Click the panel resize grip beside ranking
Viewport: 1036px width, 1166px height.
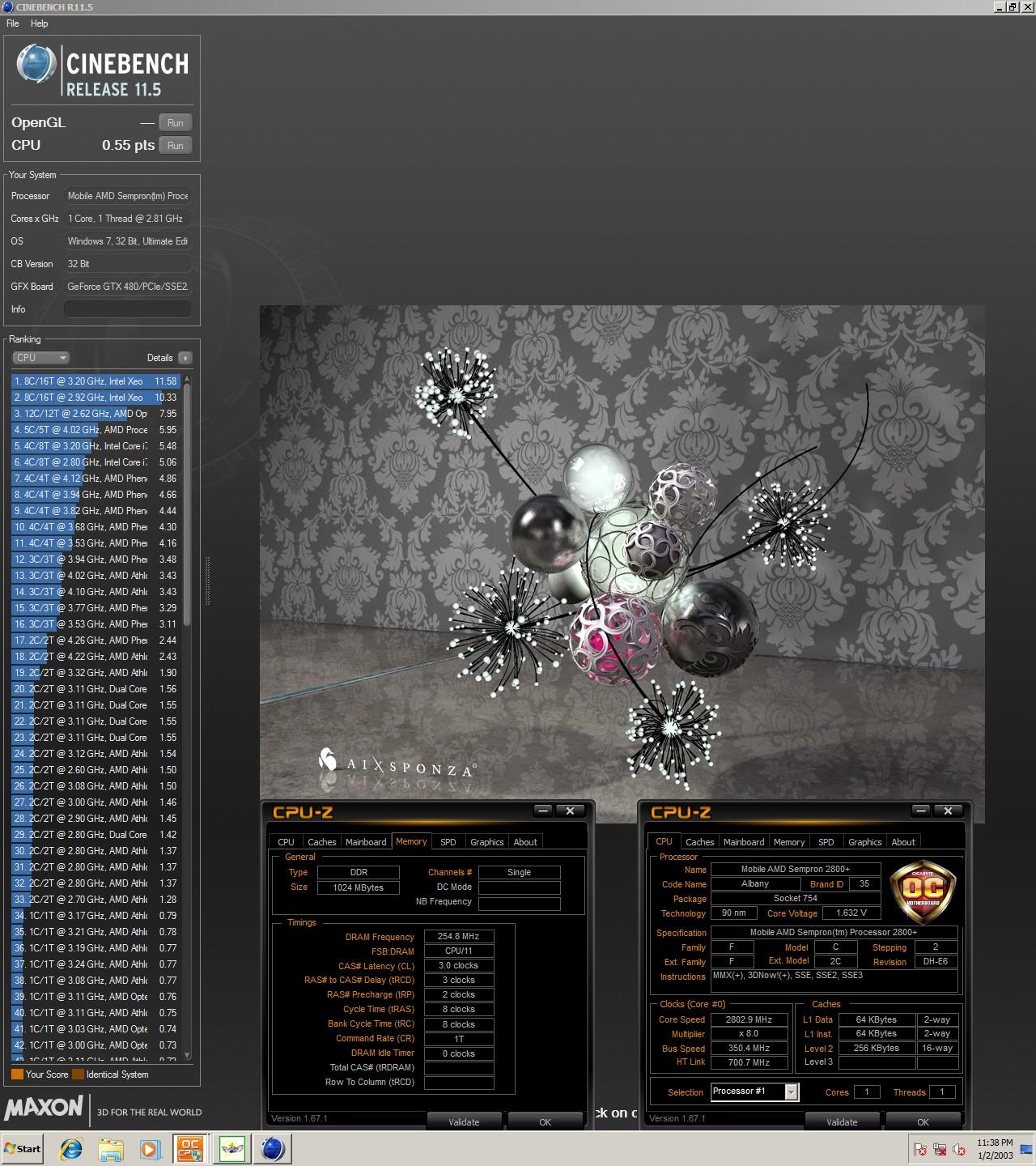click(206, 581)
